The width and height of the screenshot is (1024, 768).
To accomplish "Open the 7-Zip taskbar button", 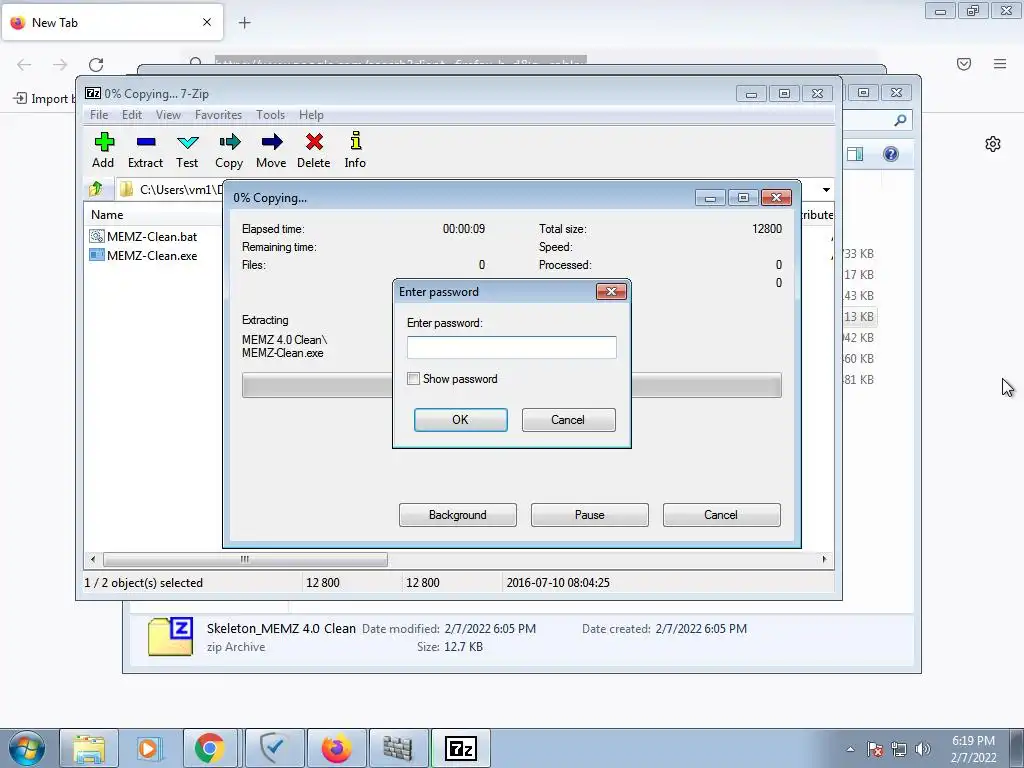I will coord(460,748).
